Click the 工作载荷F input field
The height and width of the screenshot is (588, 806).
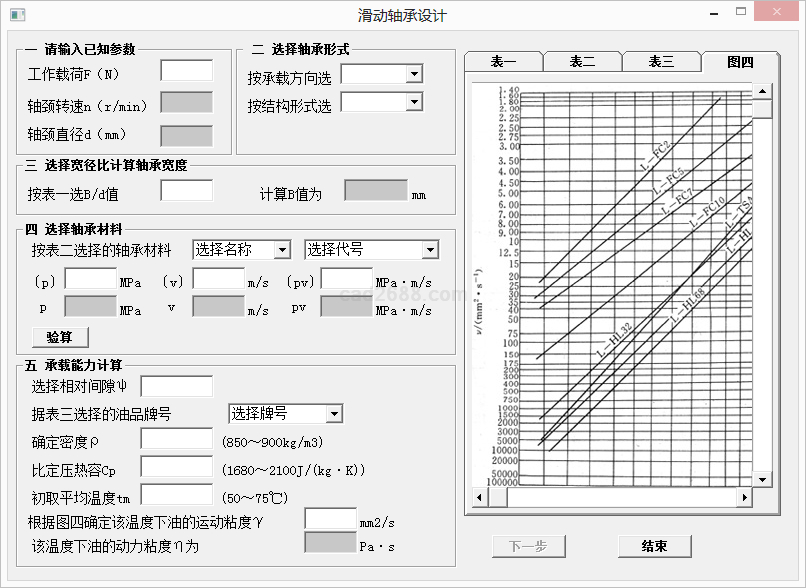(x=186, y=71)
